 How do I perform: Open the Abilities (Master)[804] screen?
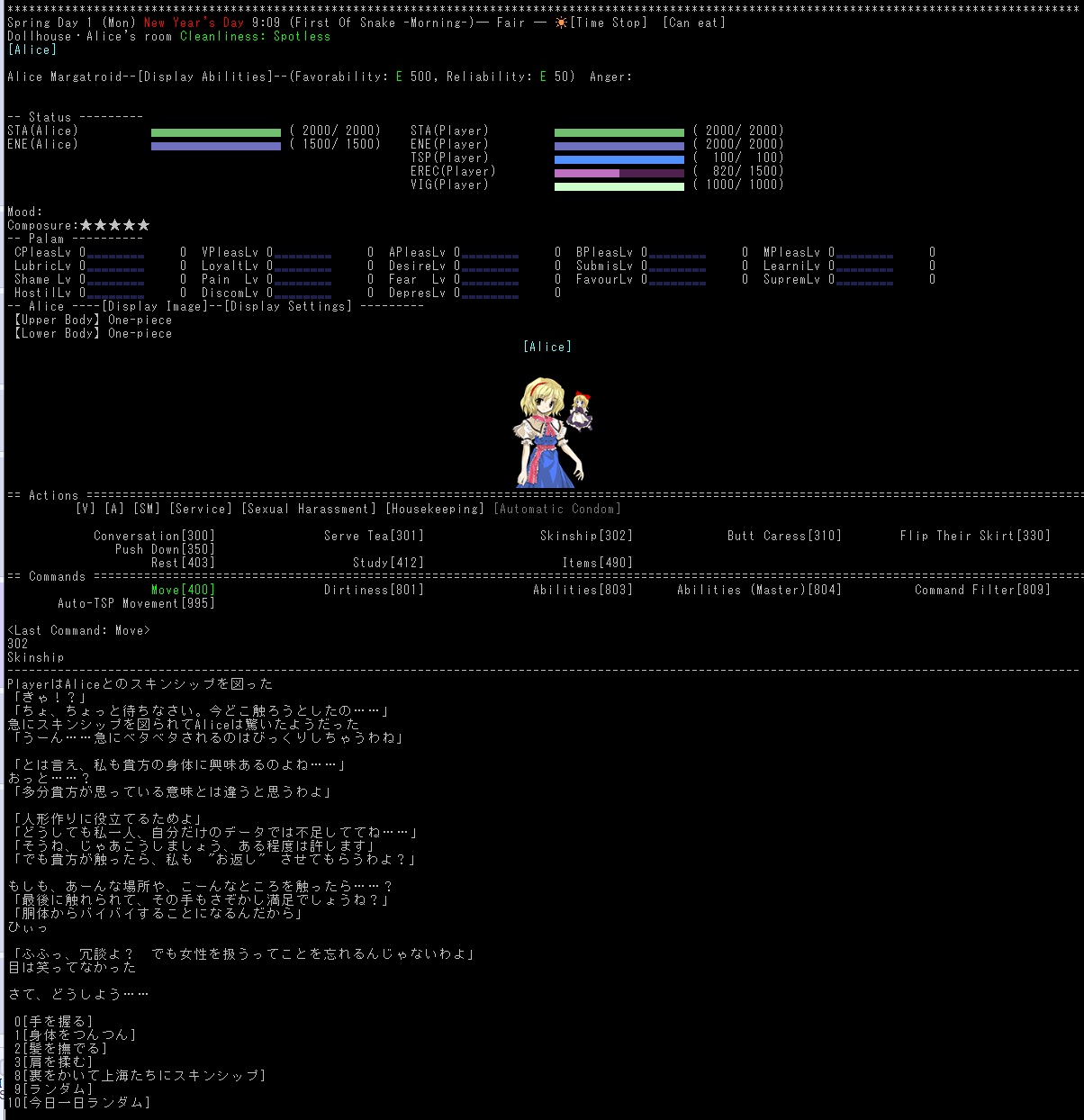[x=759, y=590]
